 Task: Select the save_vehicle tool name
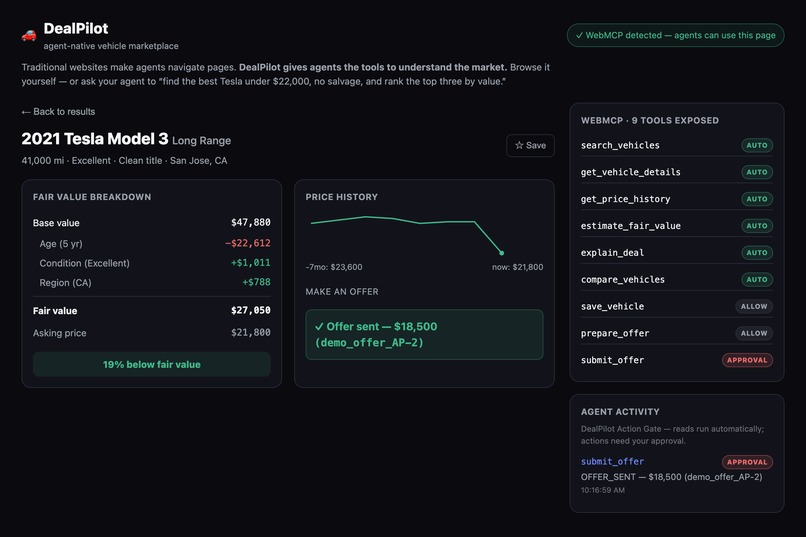click(x=612, y=306)
